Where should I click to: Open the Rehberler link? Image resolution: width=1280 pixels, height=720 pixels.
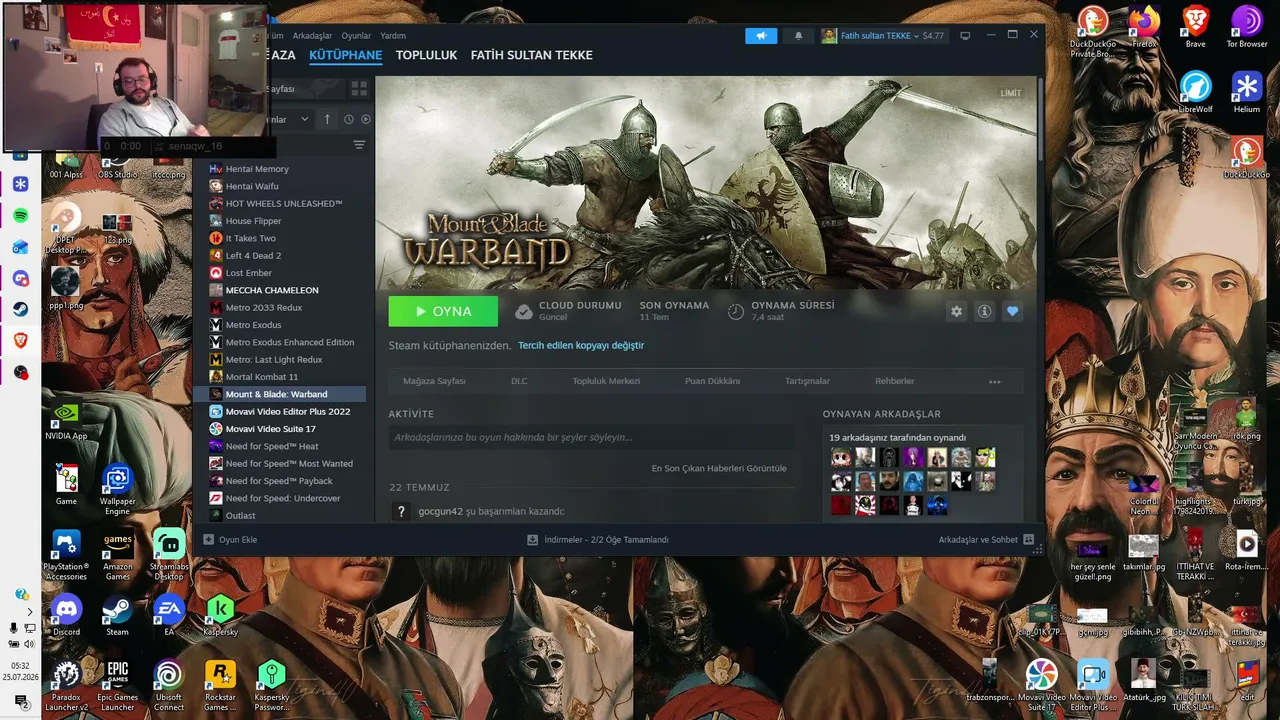tap(895, 381)
